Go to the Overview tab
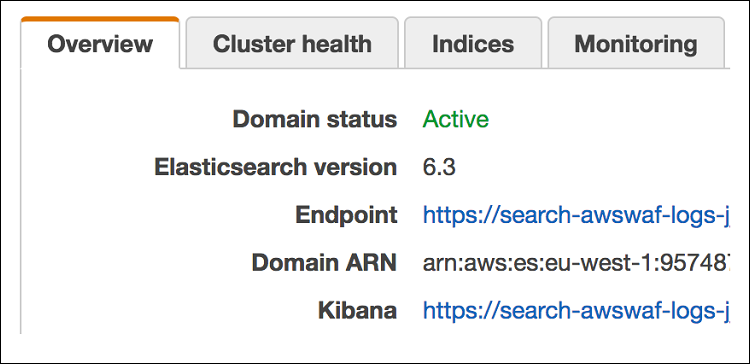Image resolution: width=750 pixels, height=364 pixels. (x=100, y=44)
